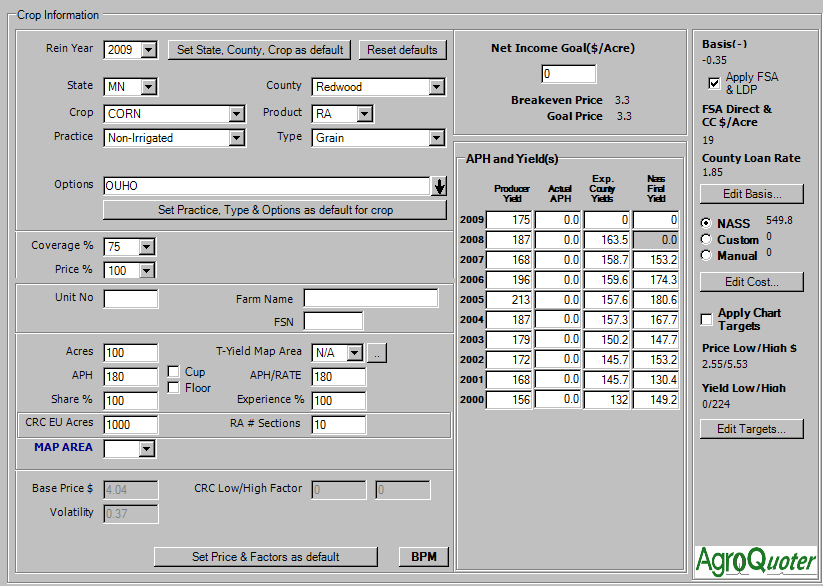Click the Reset defaults button
The height and width of the screenshot is (586, 823).
click(x=403, y=50)
